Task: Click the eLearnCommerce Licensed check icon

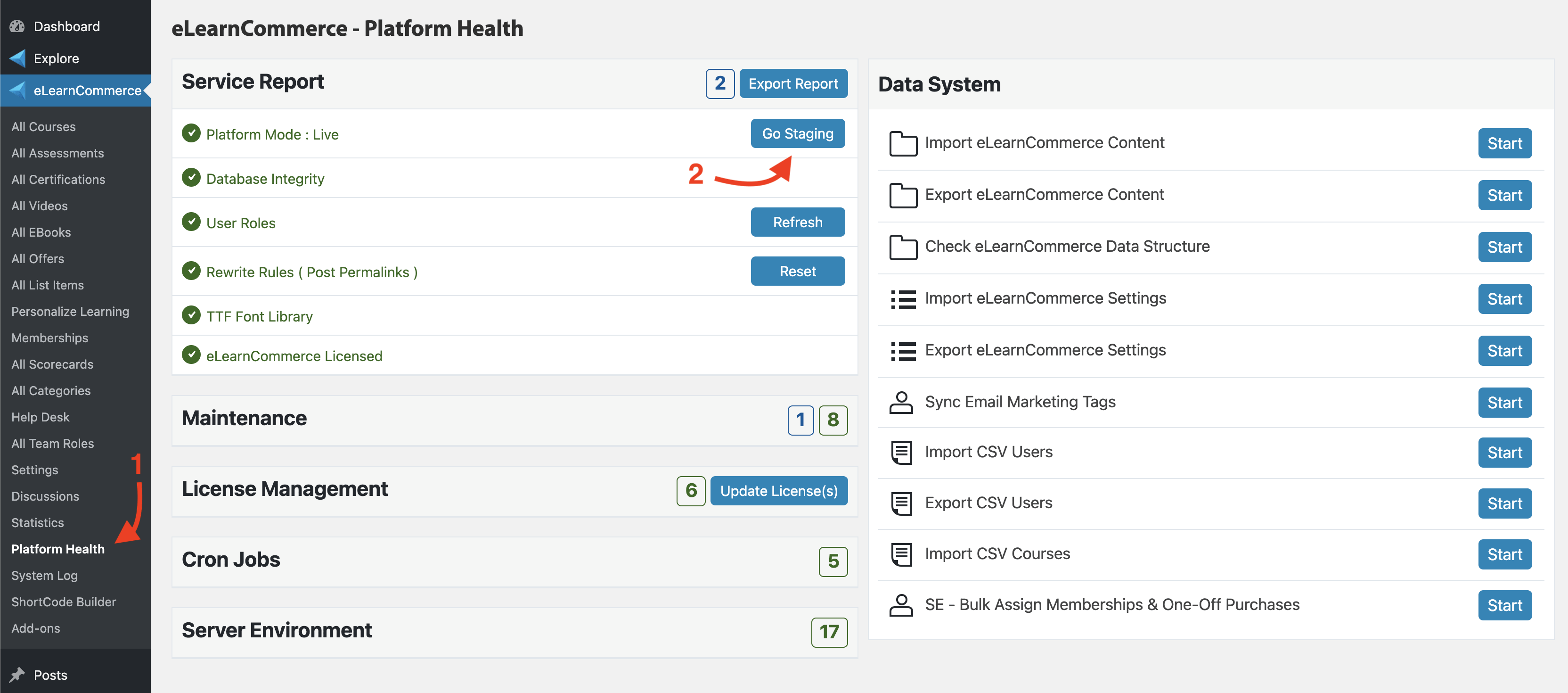Action: pyautogui.click(x=191, y=355)
